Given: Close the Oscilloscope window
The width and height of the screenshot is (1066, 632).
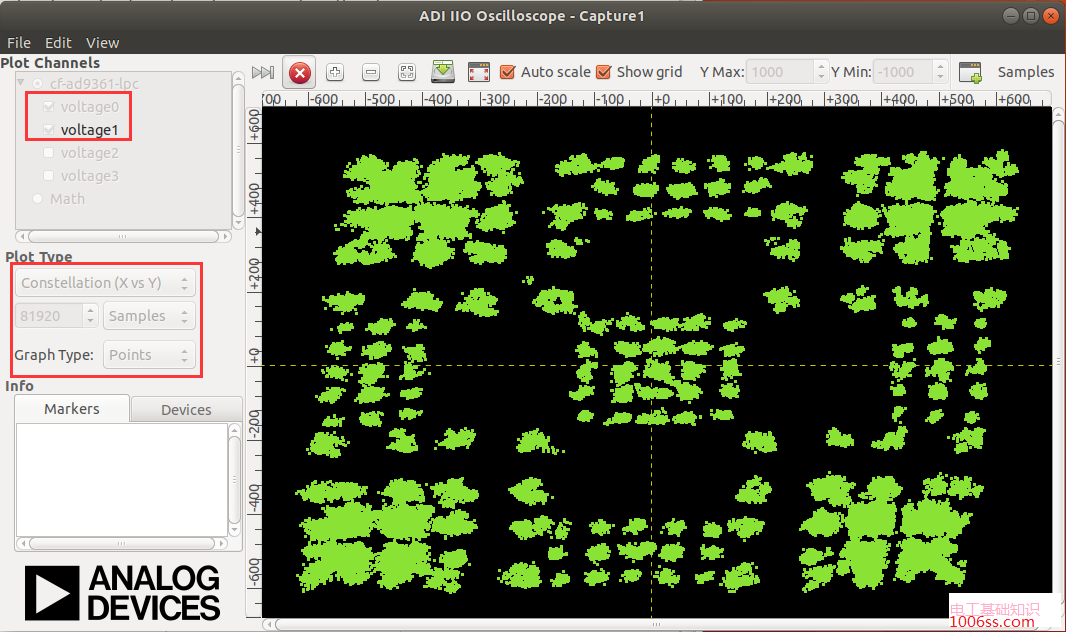Looking at the screenshot, I should pos(1050,16).
